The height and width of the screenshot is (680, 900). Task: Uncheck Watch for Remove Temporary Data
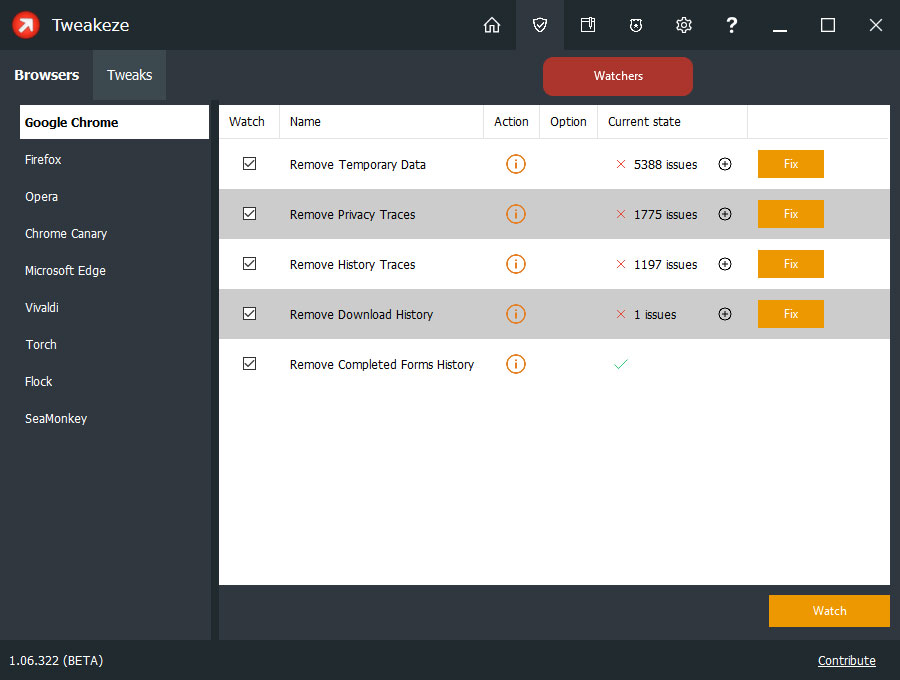(x=249, y=163)
